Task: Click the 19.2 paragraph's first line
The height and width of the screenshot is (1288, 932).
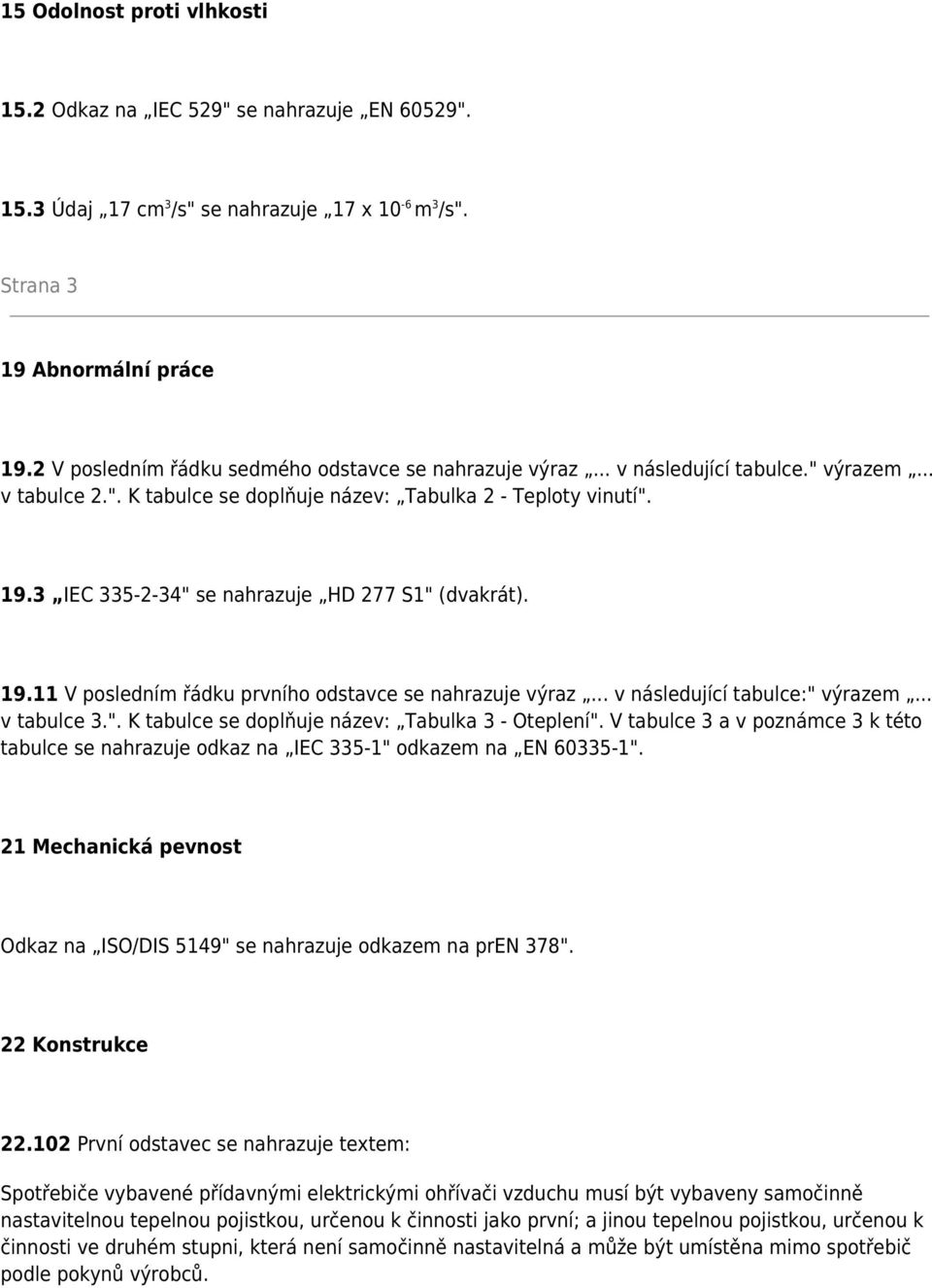Action: (466, 469)
